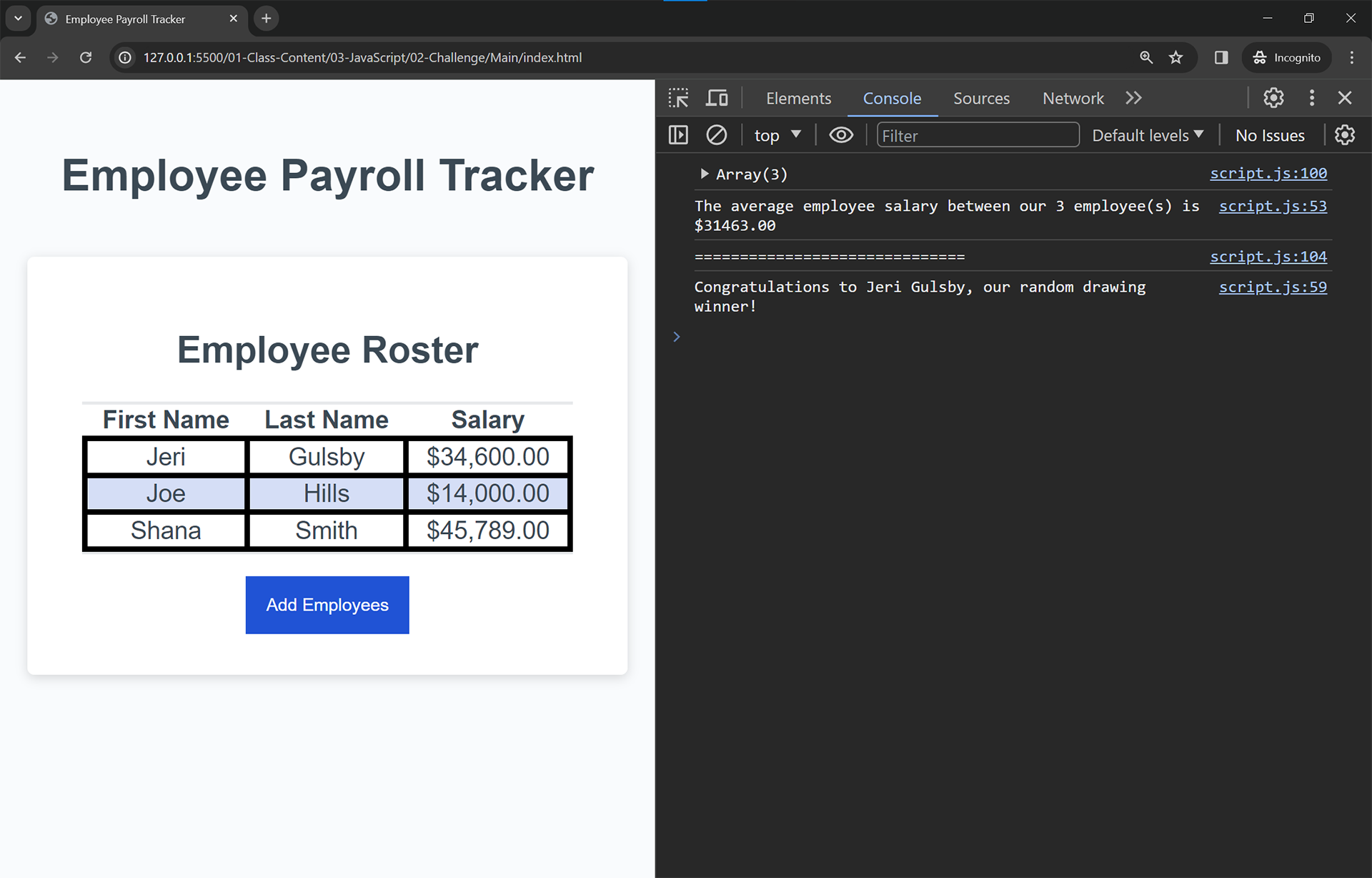Open script.js:53 from the console
The height and width of the screenshot is (878, 1372).
click(x=1273, y=206)
